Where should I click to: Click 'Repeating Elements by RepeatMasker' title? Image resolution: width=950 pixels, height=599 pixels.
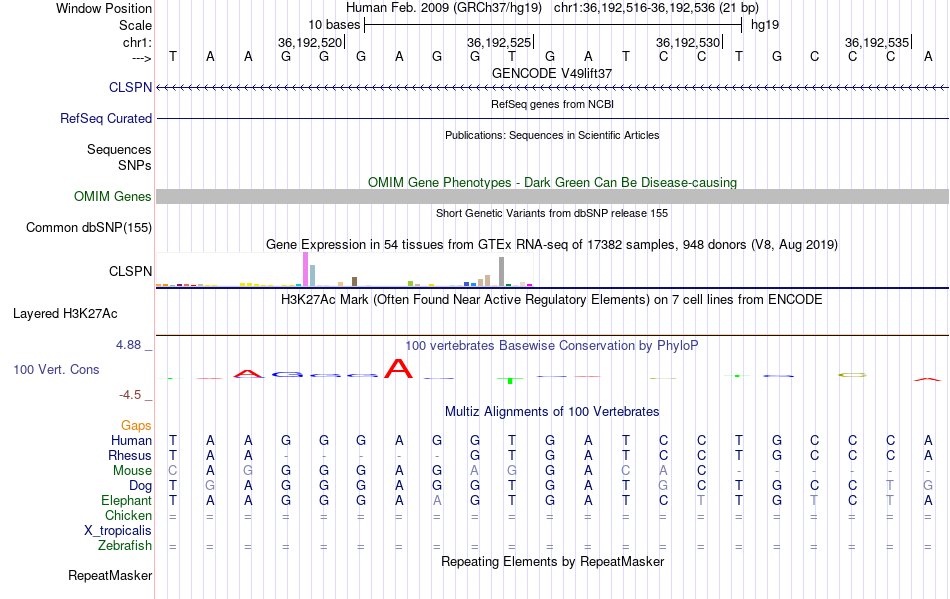(x=552, y=561)
